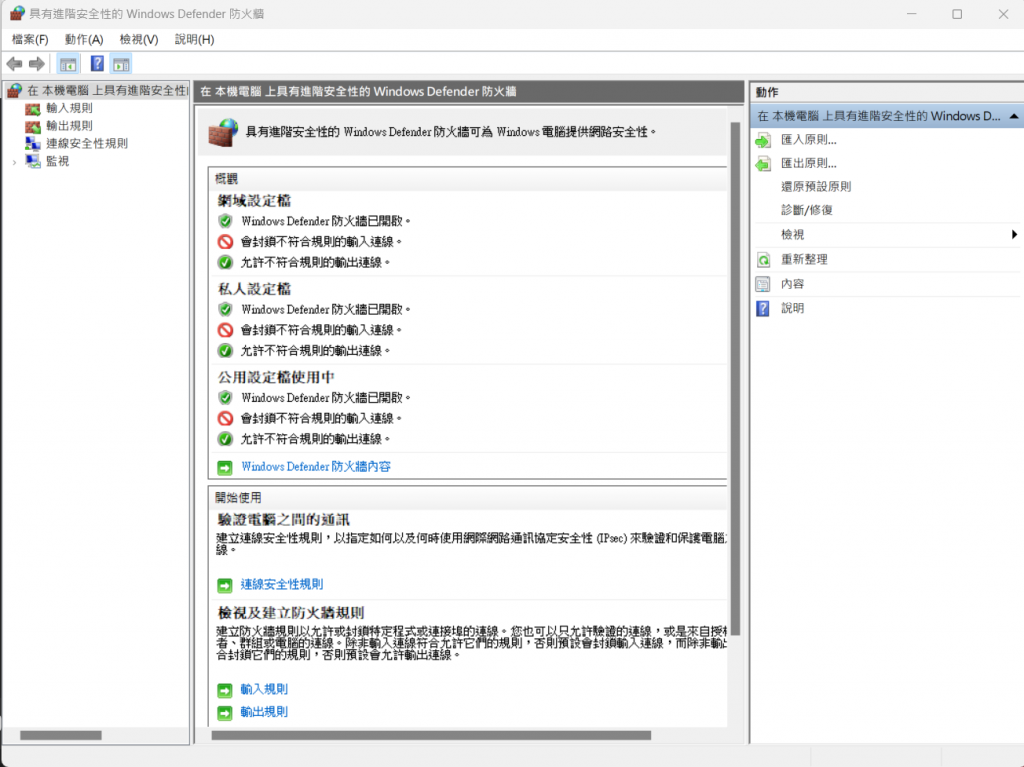Open the 檢視 submenu arrow in the actions pane
The height and width of the screenshot is (767, 1024).
tap(1014, 235)
